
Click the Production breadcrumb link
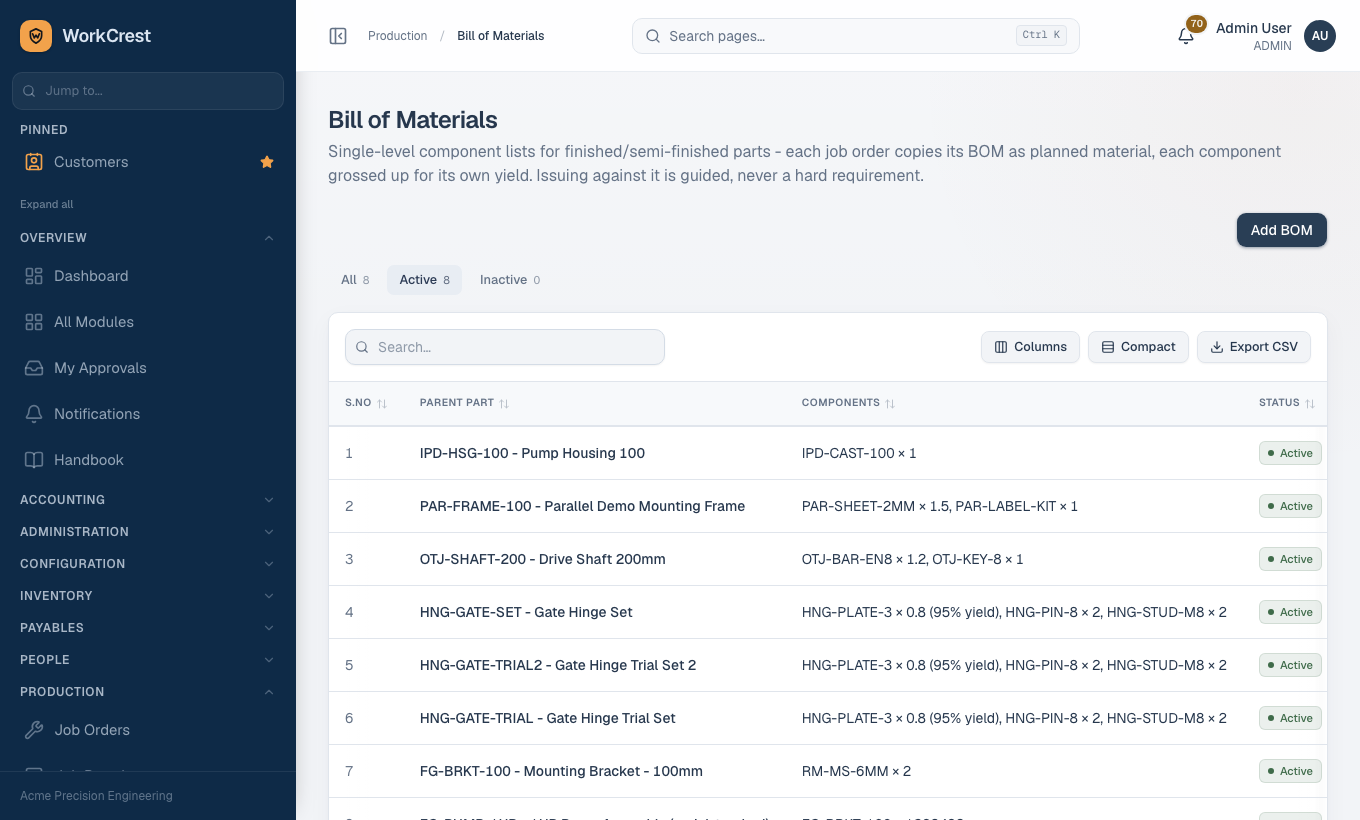pos(397,36)
